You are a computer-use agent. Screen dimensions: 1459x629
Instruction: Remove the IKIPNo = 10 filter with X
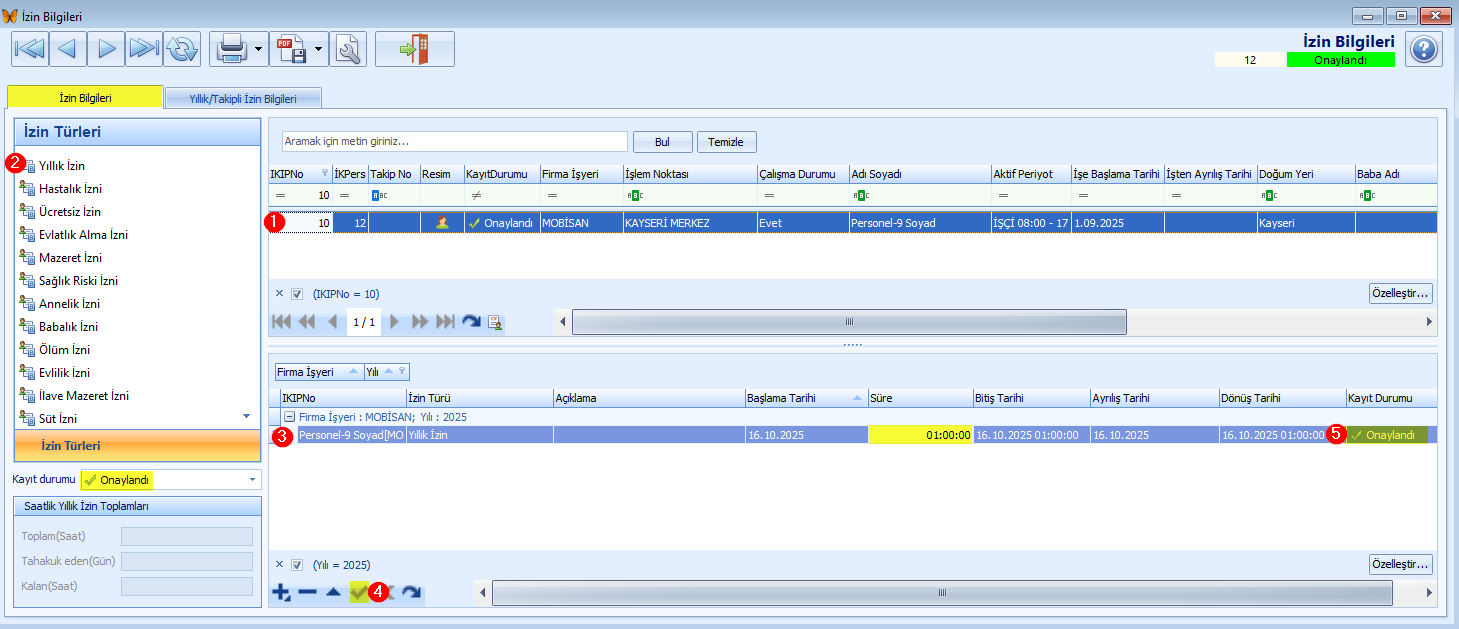pyautogui.click(x=279, y=294)
